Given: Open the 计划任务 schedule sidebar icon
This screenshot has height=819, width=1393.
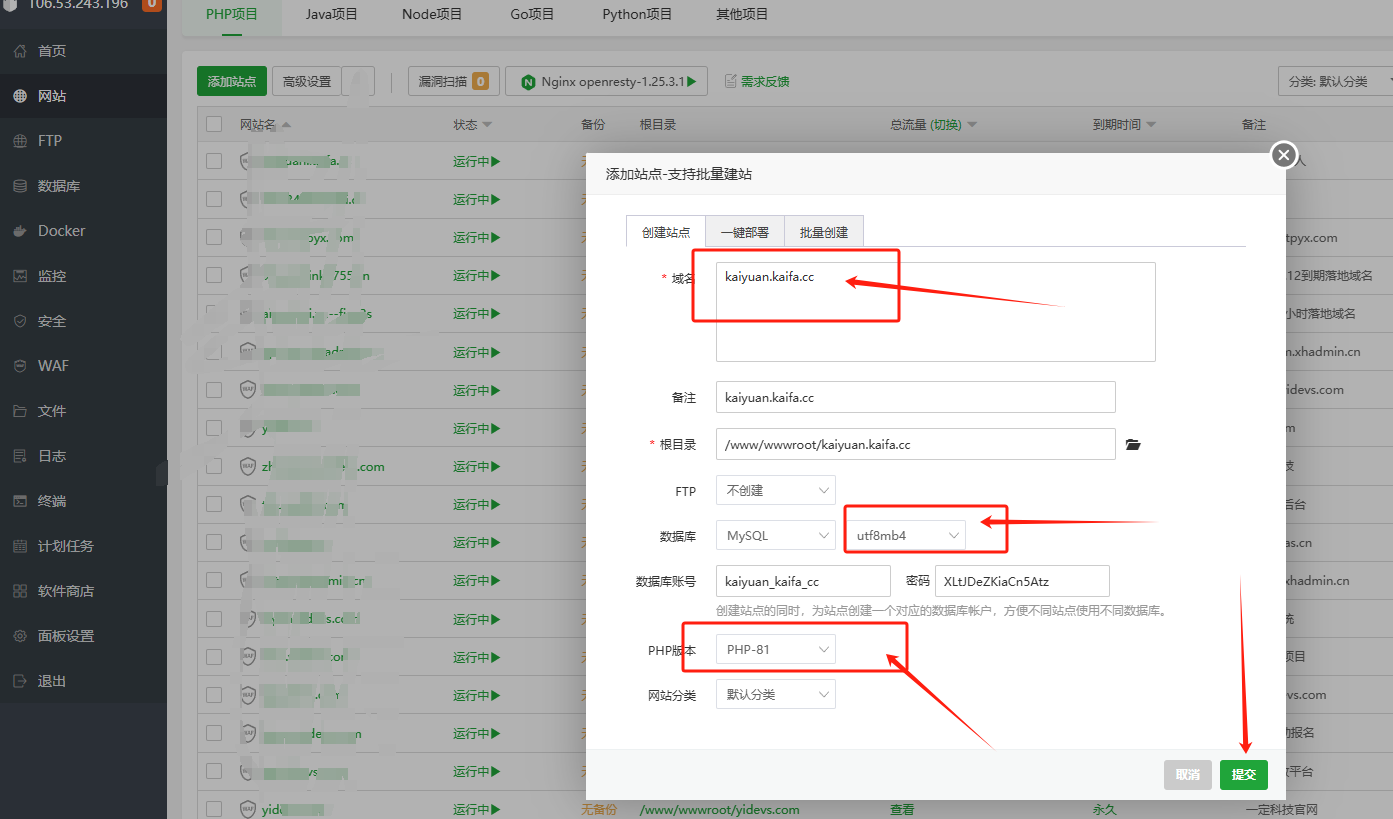Looking at the screenshot, I should [x=20, y=546].
